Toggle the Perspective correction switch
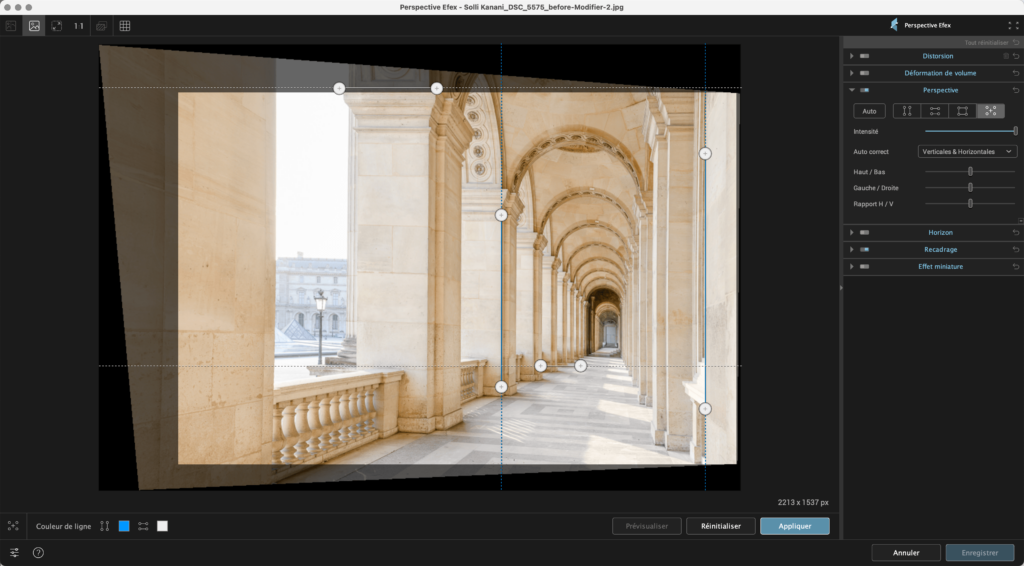 865,90
